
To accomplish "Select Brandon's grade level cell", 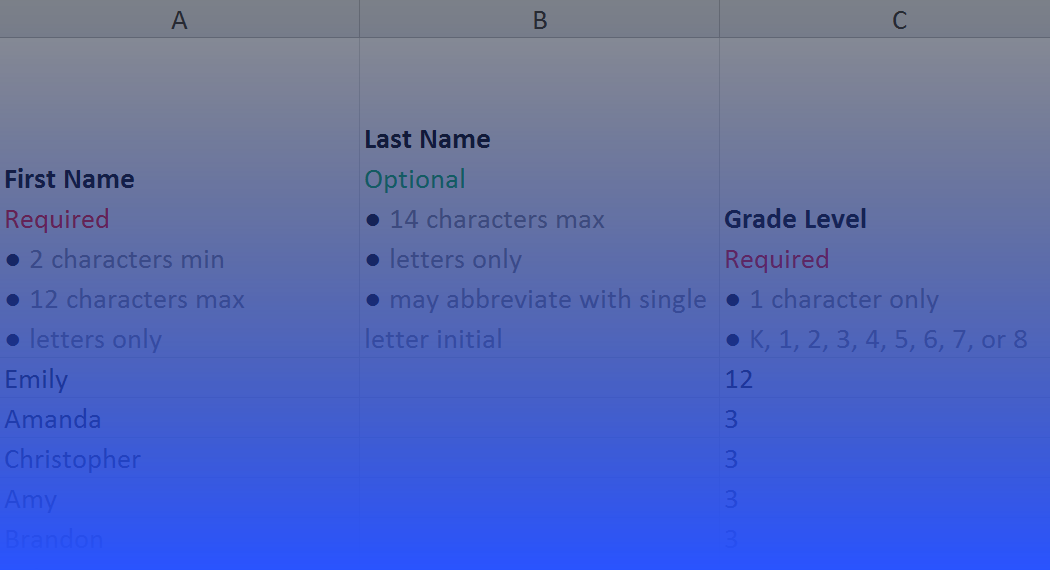I will [885, 539].
